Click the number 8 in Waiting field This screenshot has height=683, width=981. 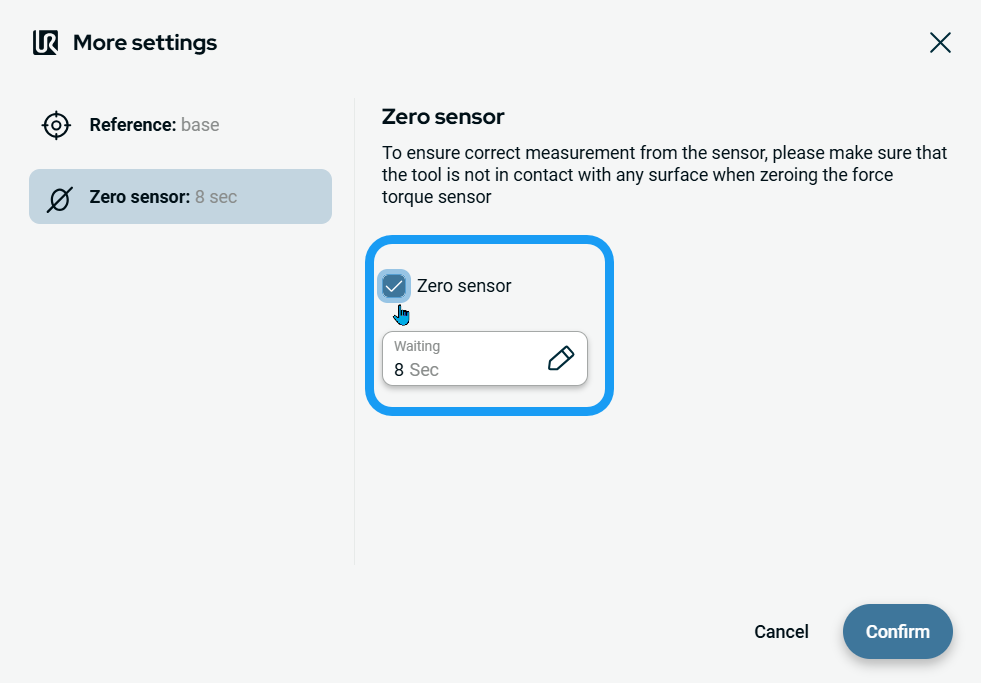click(x=399, y=370)
